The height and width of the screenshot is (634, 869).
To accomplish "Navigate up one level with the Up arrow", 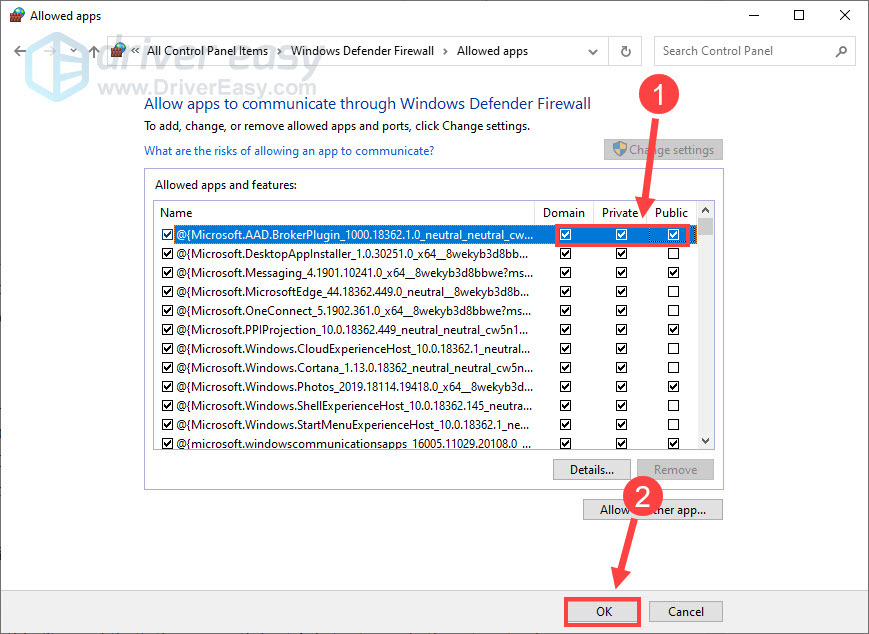I will [x=94, y=52].
